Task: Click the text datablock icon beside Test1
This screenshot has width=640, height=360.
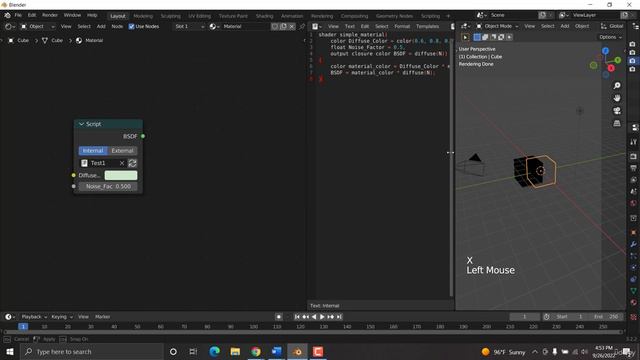Action: pos(84,163)
